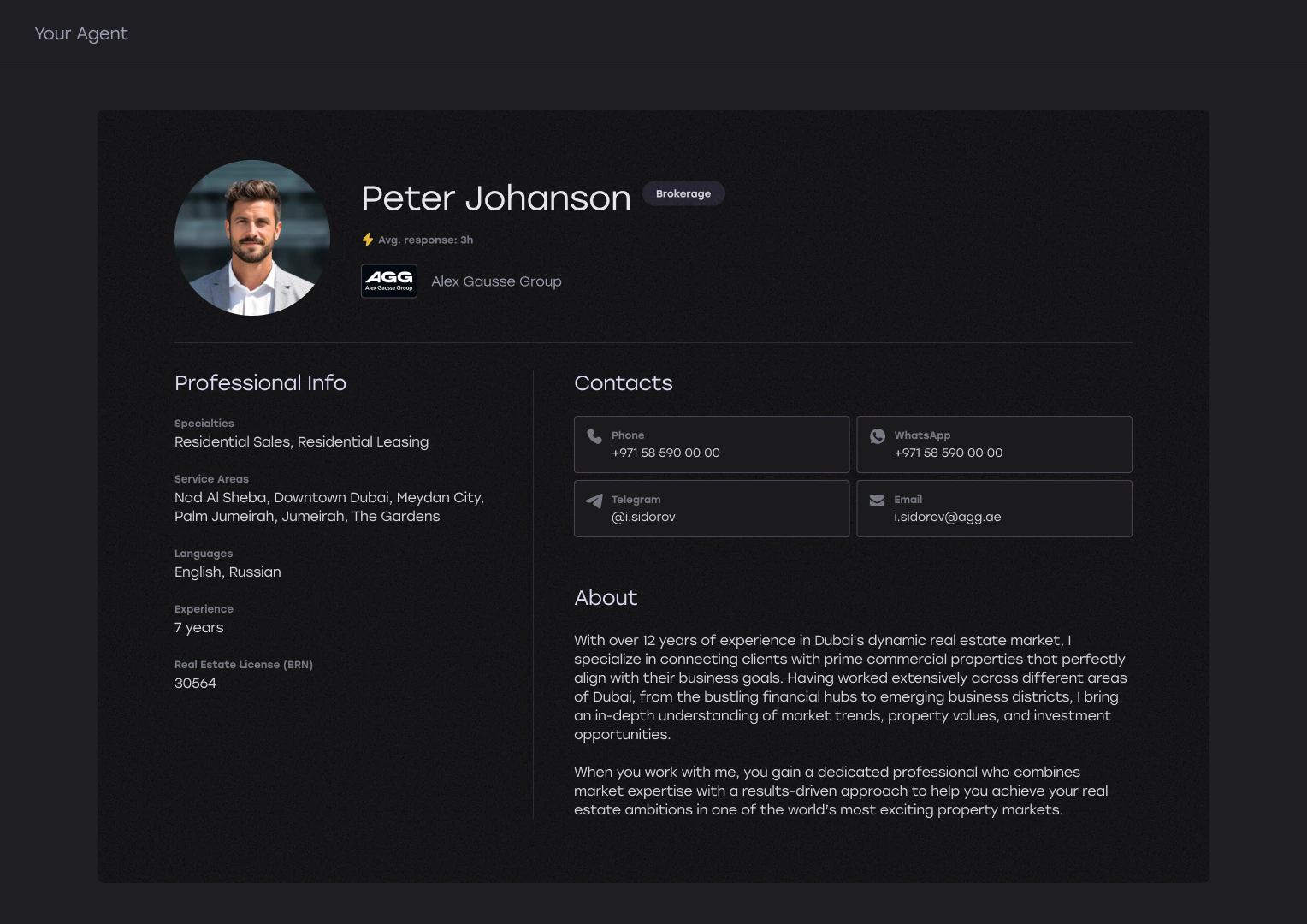Click the paragraph starting 'When you work with me'
Screen dimensions: 1307x924
tap(841, 791)
